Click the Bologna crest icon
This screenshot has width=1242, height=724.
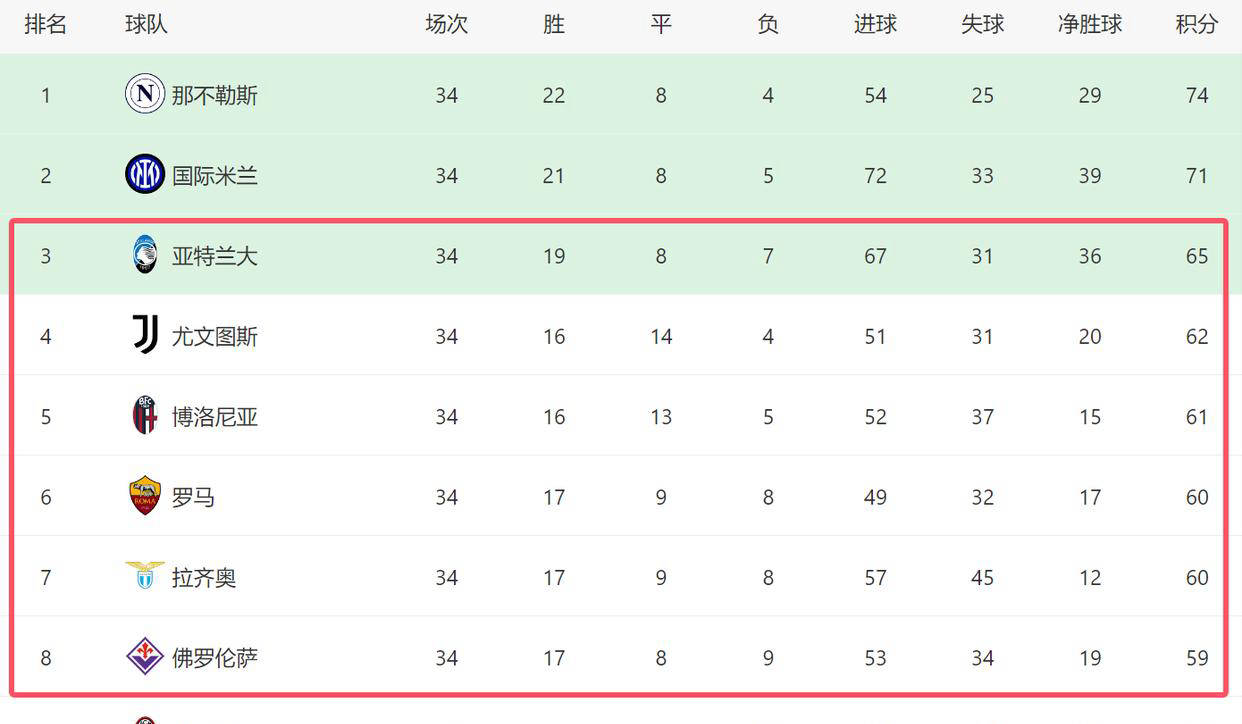[145, 416]
